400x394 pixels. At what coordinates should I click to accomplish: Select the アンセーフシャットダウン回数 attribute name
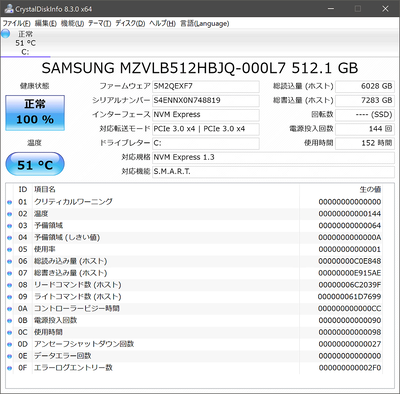(84, 344)
